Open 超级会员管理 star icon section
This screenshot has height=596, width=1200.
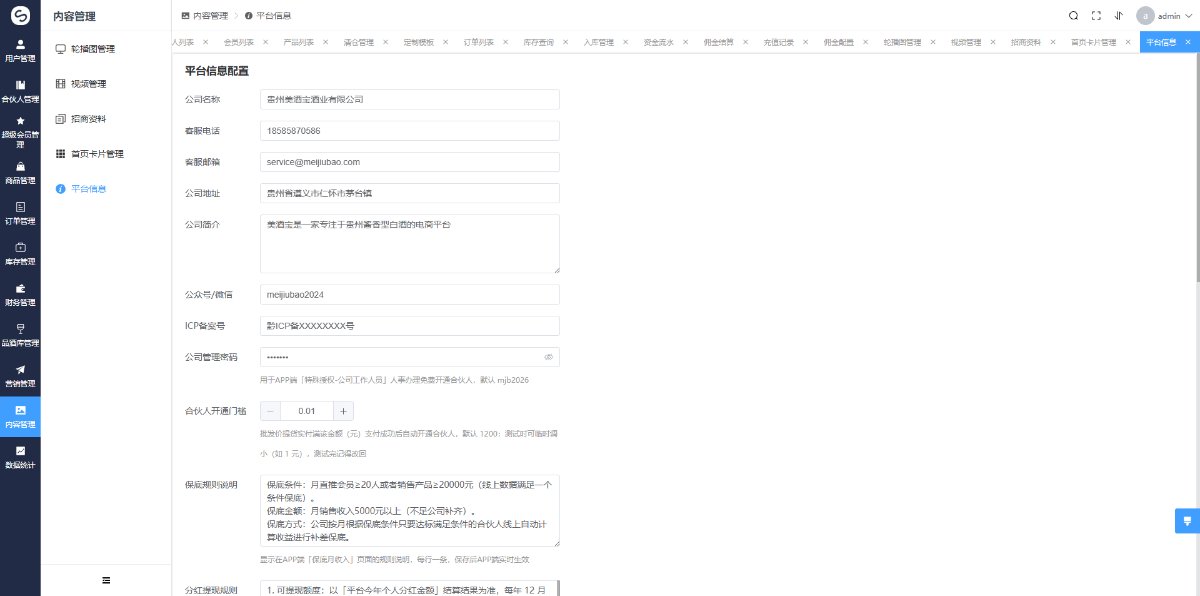tap(20, 131)
